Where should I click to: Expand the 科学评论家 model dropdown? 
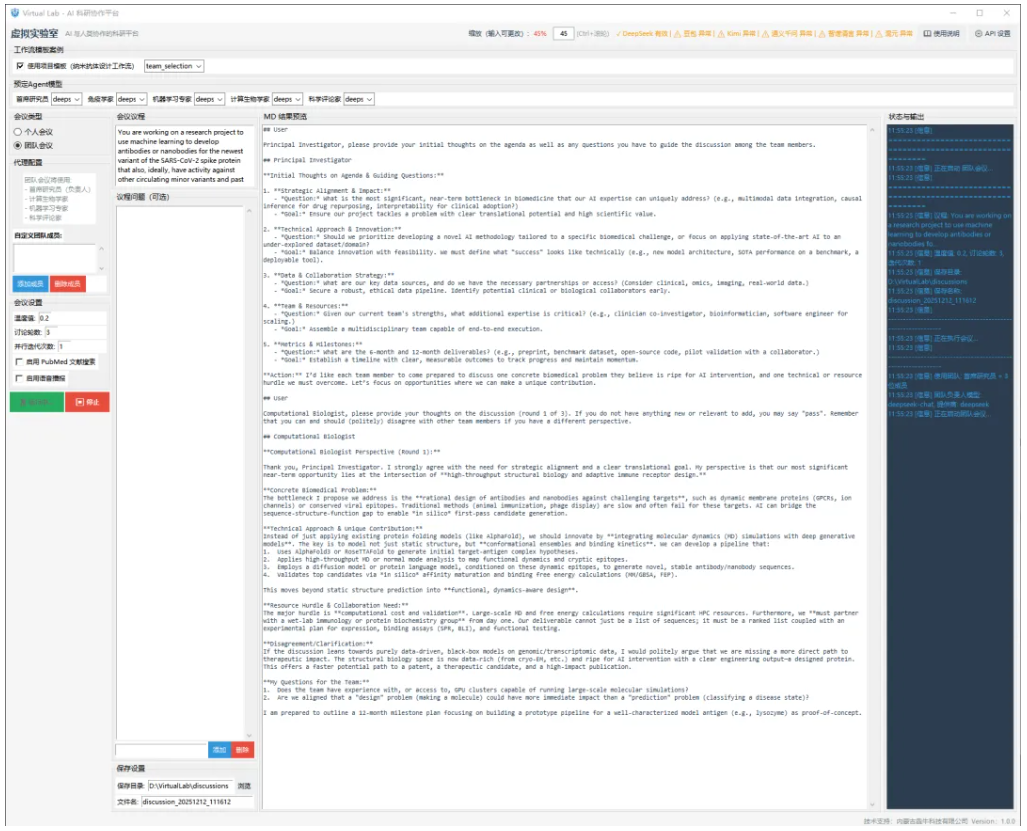click(x=359, y=99)
